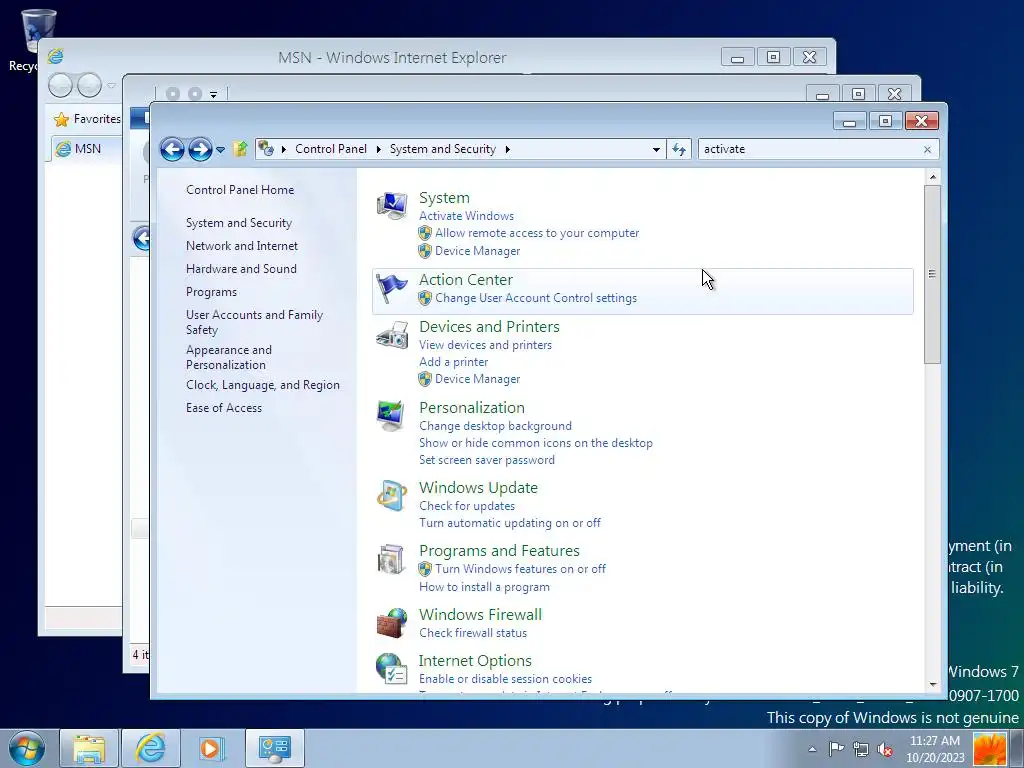Image resolution: width=1024 pixels, height=768 pixels.
Task: Go forward with the Control Panel Forward arrow
Action: click(200, 150)
